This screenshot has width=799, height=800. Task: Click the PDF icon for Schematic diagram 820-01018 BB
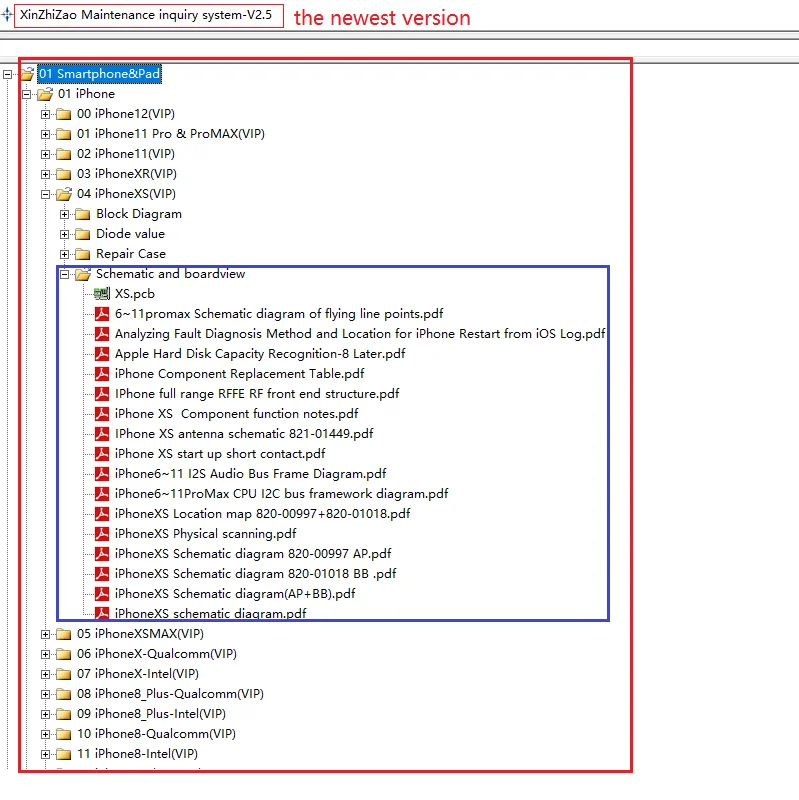(x=102, y=573)
